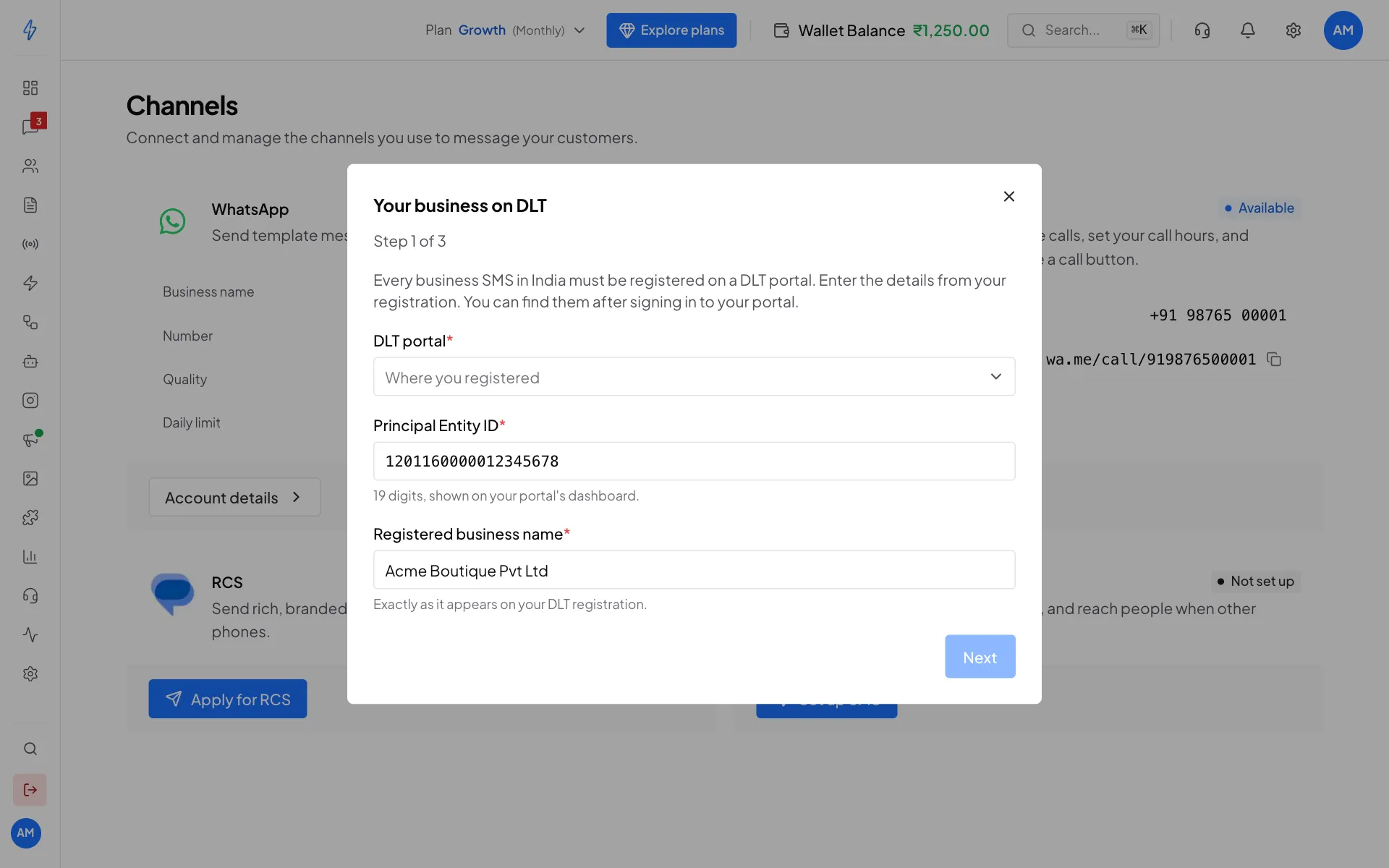Click the Registered business name field
1389x868 pixels.
pos(694,570)
